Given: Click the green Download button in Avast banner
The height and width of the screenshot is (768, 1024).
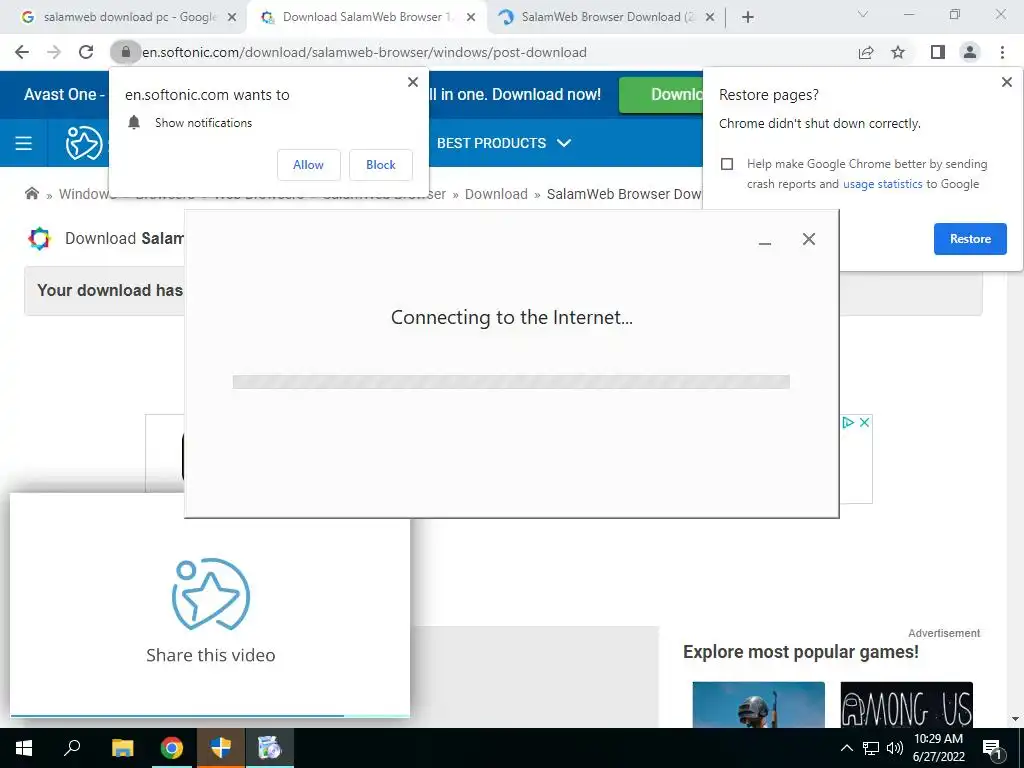Looking at the screenshot, I should (661, 95).
